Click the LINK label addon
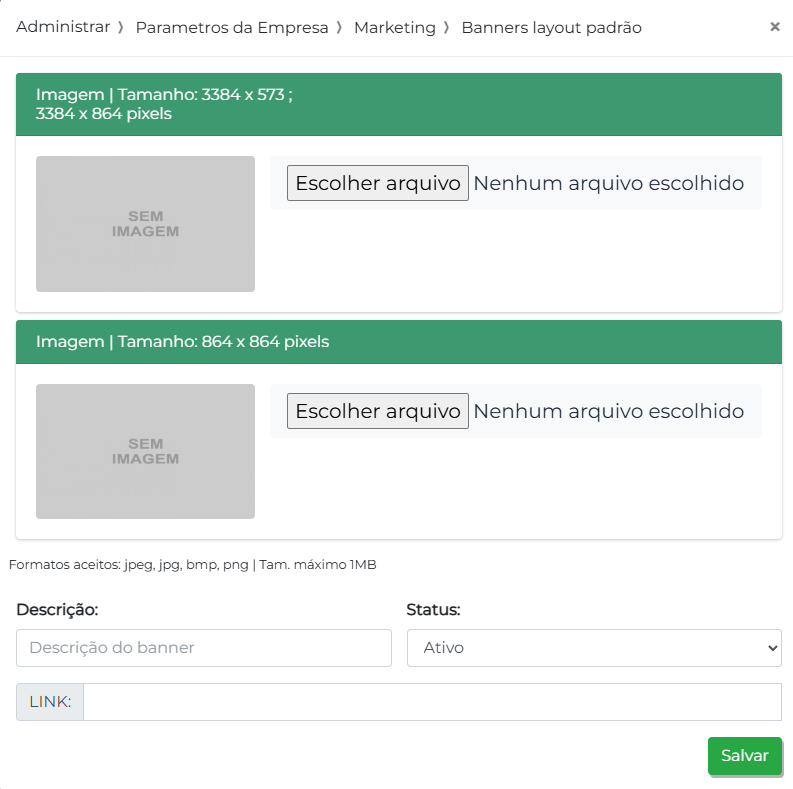The width and height of the screenshot is (793, 789). pyautogui.click(x=50, y=702)
